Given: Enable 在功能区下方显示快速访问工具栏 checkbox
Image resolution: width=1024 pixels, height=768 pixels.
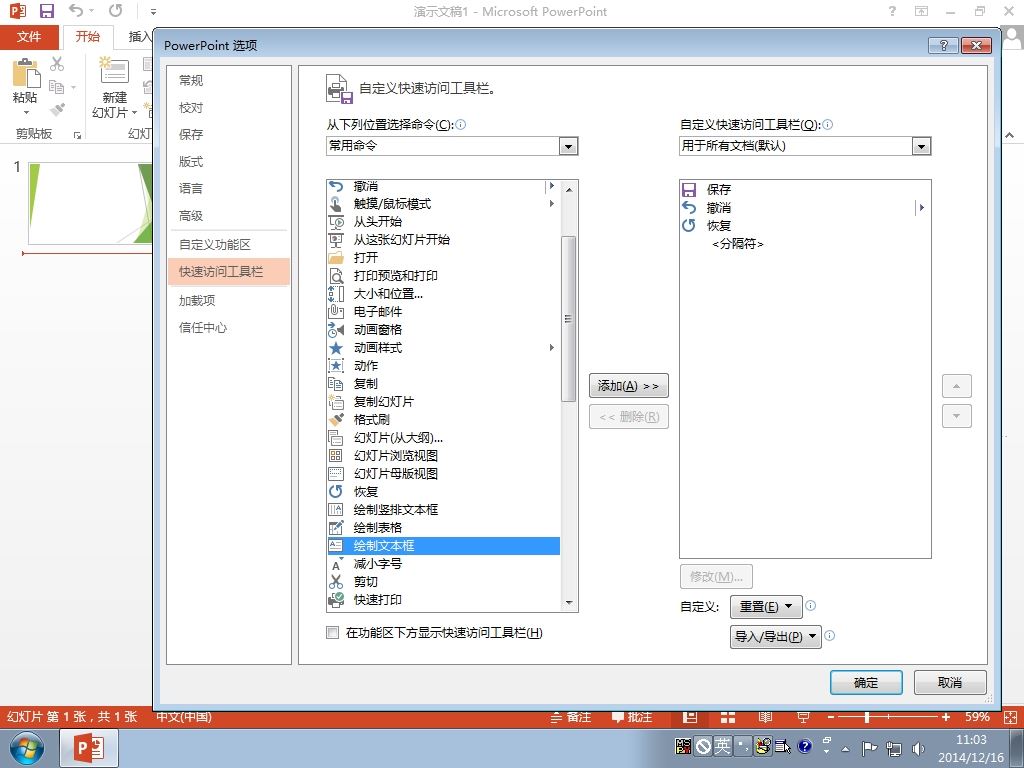Looking at the screenshot, I should click(x=332, y=632).
